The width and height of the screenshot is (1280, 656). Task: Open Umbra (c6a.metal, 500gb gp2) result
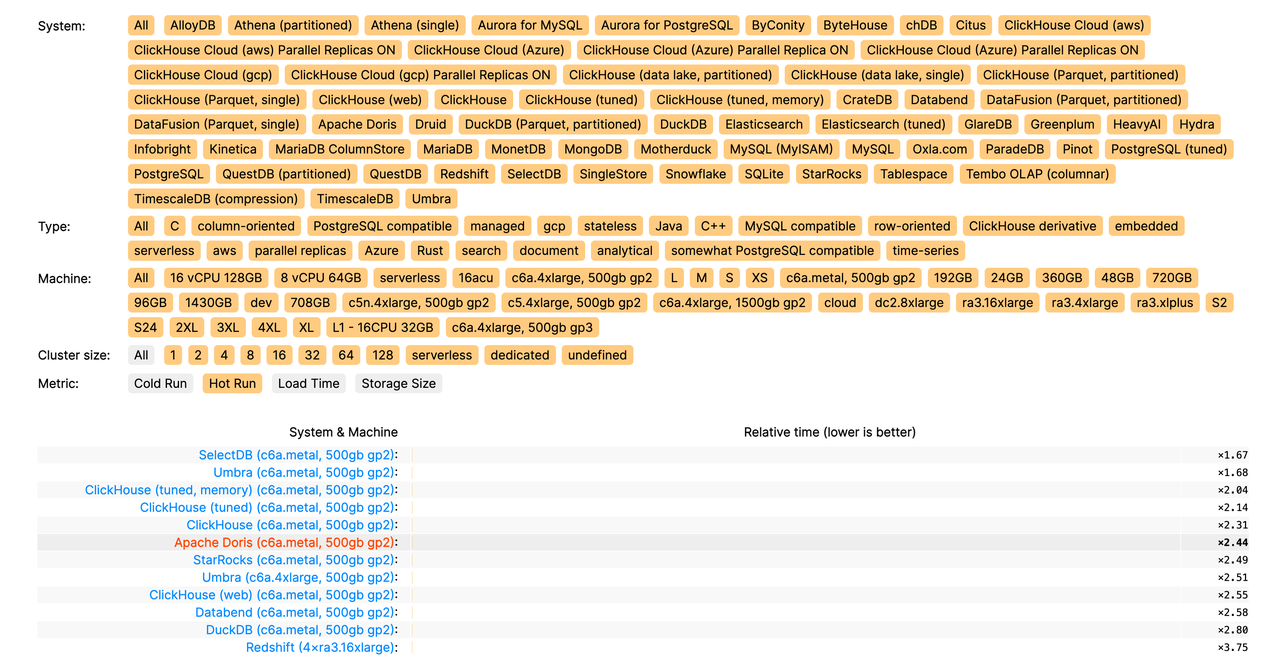(304, 472)
